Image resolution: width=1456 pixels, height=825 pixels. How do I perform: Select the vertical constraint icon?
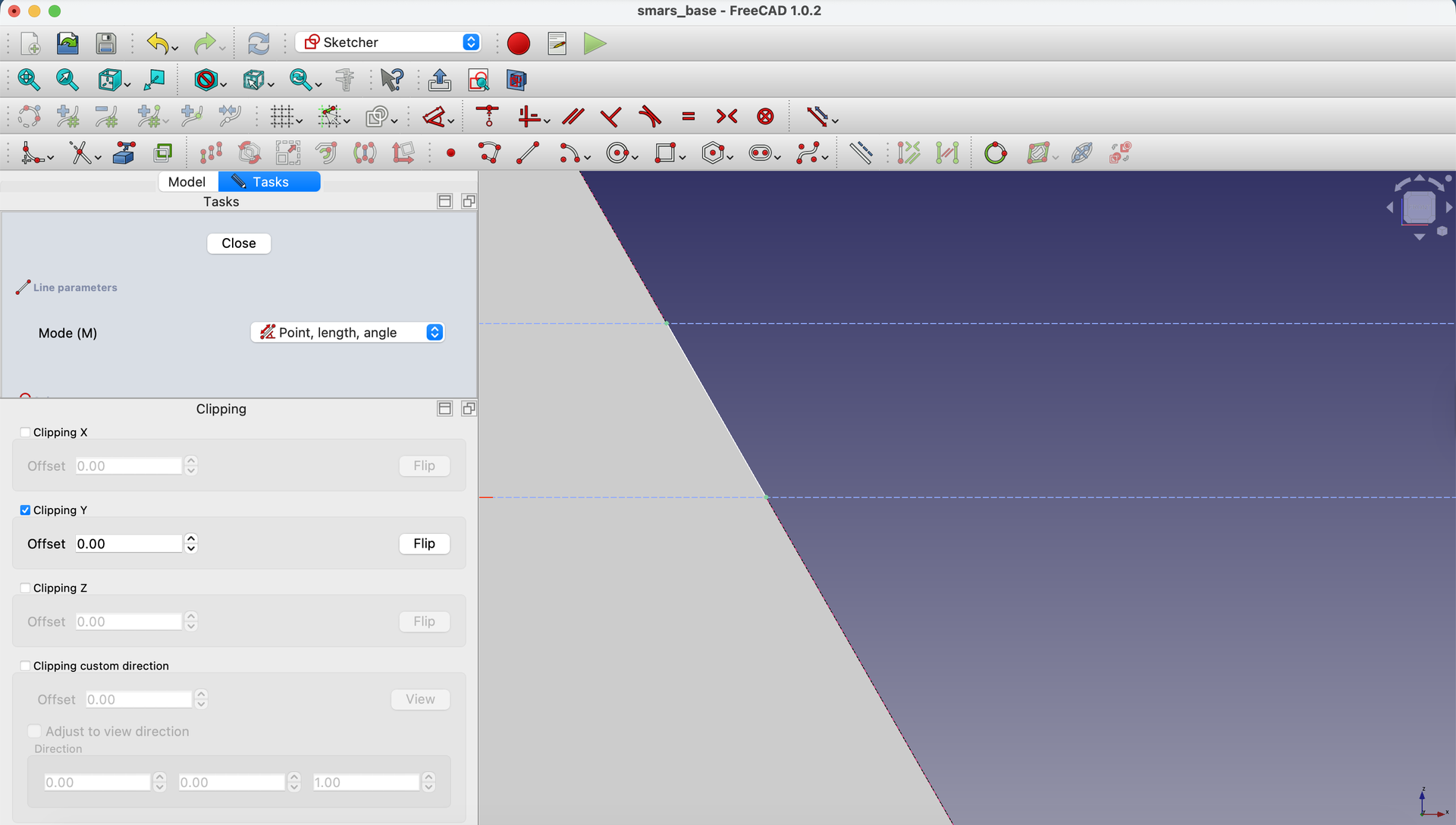tap(529, 116)
